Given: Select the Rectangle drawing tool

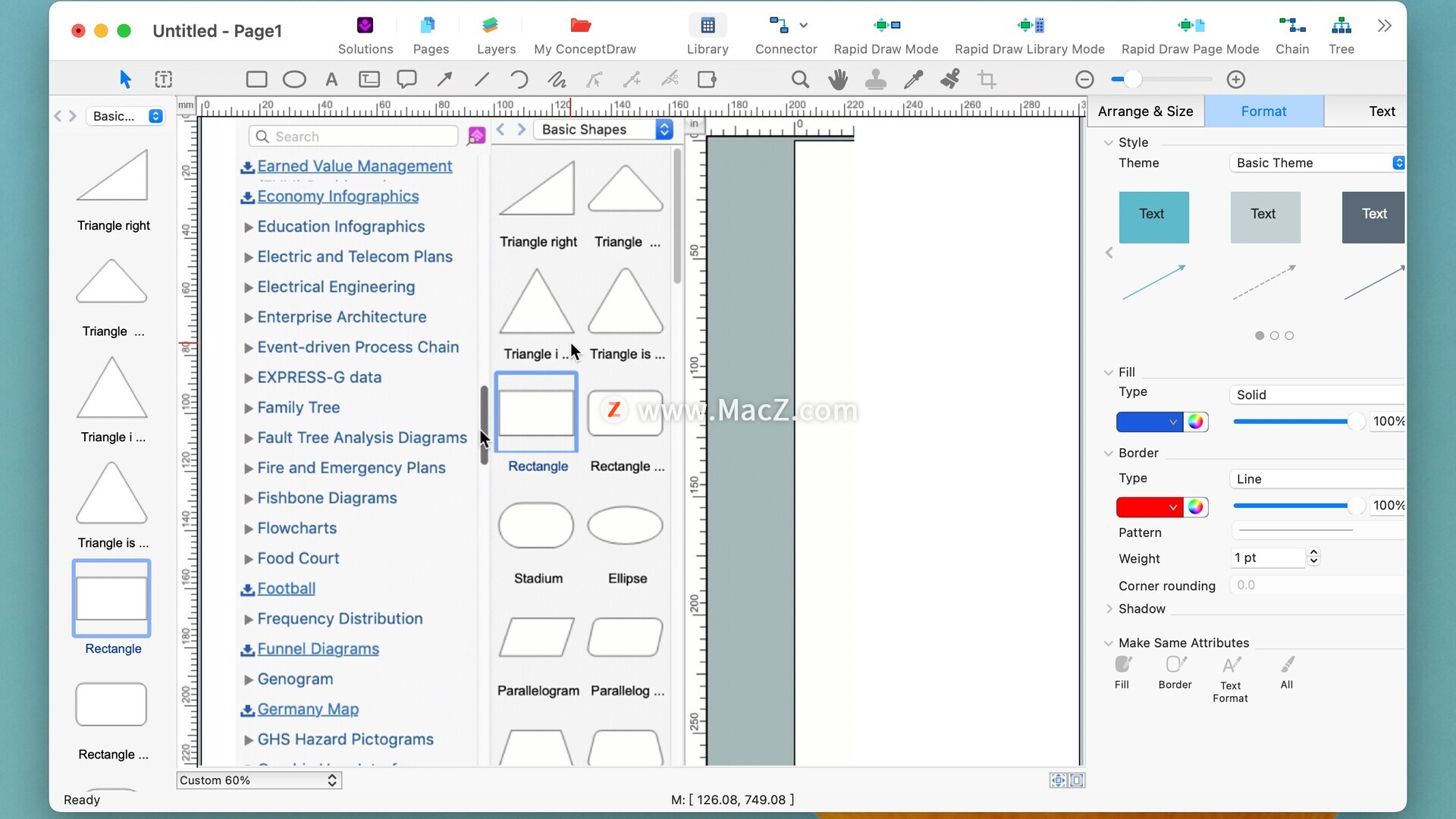Looking at the screenshot, I should click(256, 79).
